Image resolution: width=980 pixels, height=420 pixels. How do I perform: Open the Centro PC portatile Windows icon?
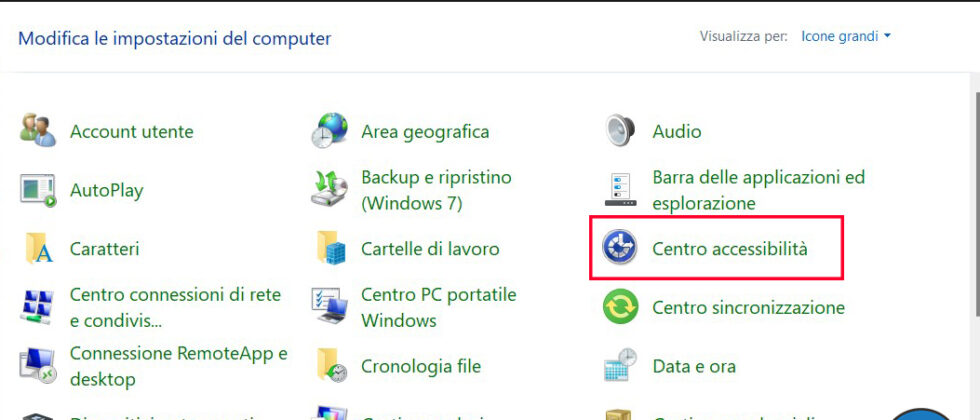pos(330,308)
